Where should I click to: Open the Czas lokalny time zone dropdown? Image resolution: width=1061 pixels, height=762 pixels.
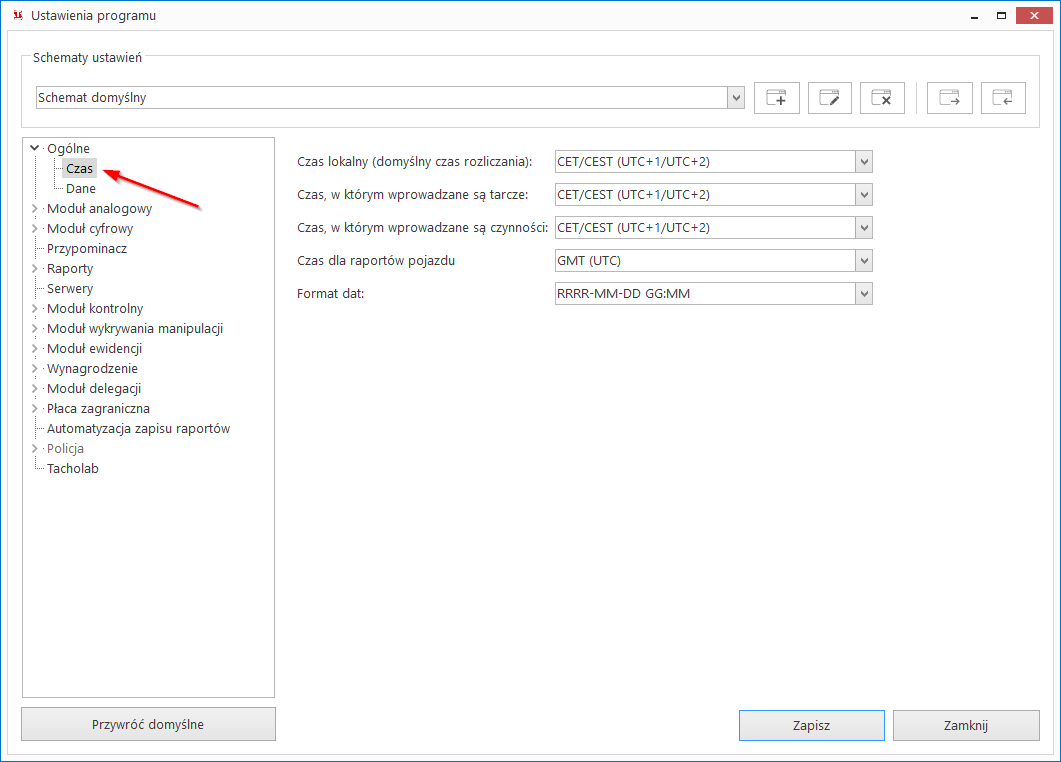tap(864, 162)
